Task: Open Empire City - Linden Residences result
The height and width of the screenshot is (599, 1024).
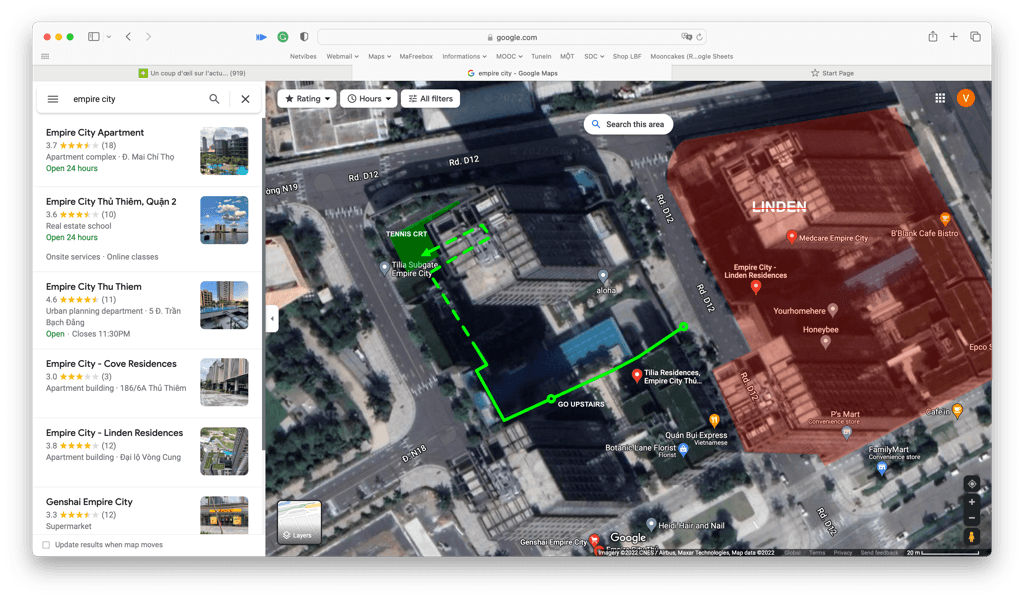Action: point(147,451)
